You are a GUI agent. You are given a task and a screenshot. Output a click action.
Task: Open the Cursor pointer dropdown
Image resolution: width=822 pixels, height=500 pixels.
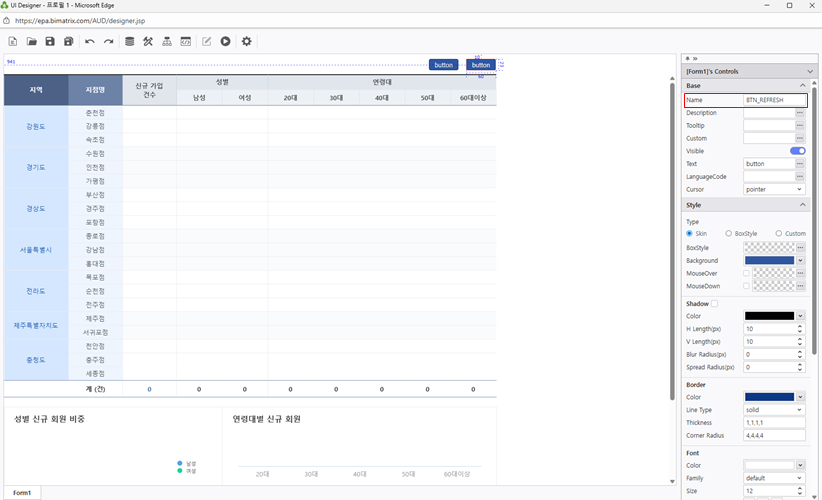pyautogui.click(x=774, y=189)
